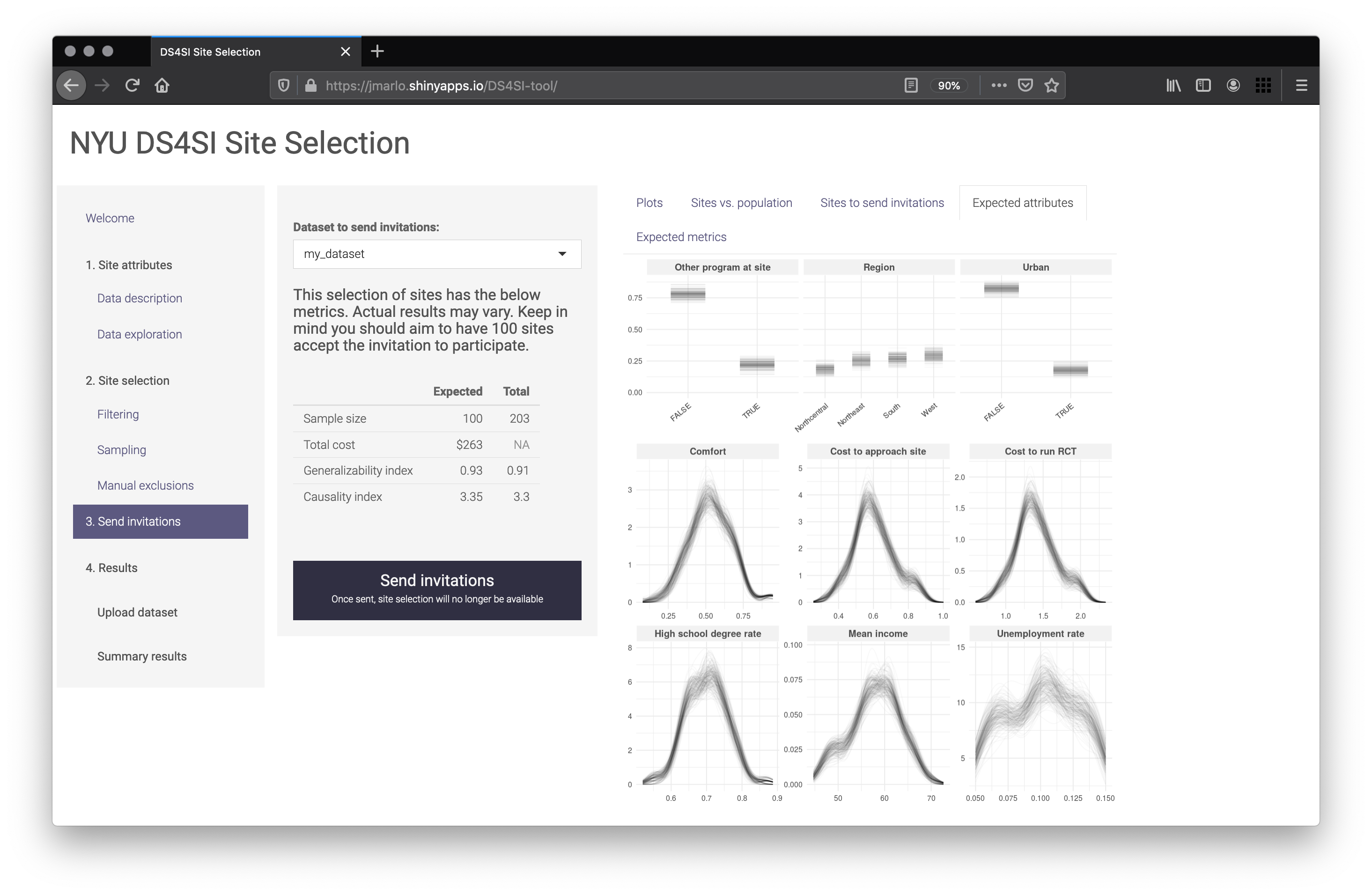This screenshot has width=1372, height=895.
Task: Open the Expected metrics tab
Action: (681, 237)
